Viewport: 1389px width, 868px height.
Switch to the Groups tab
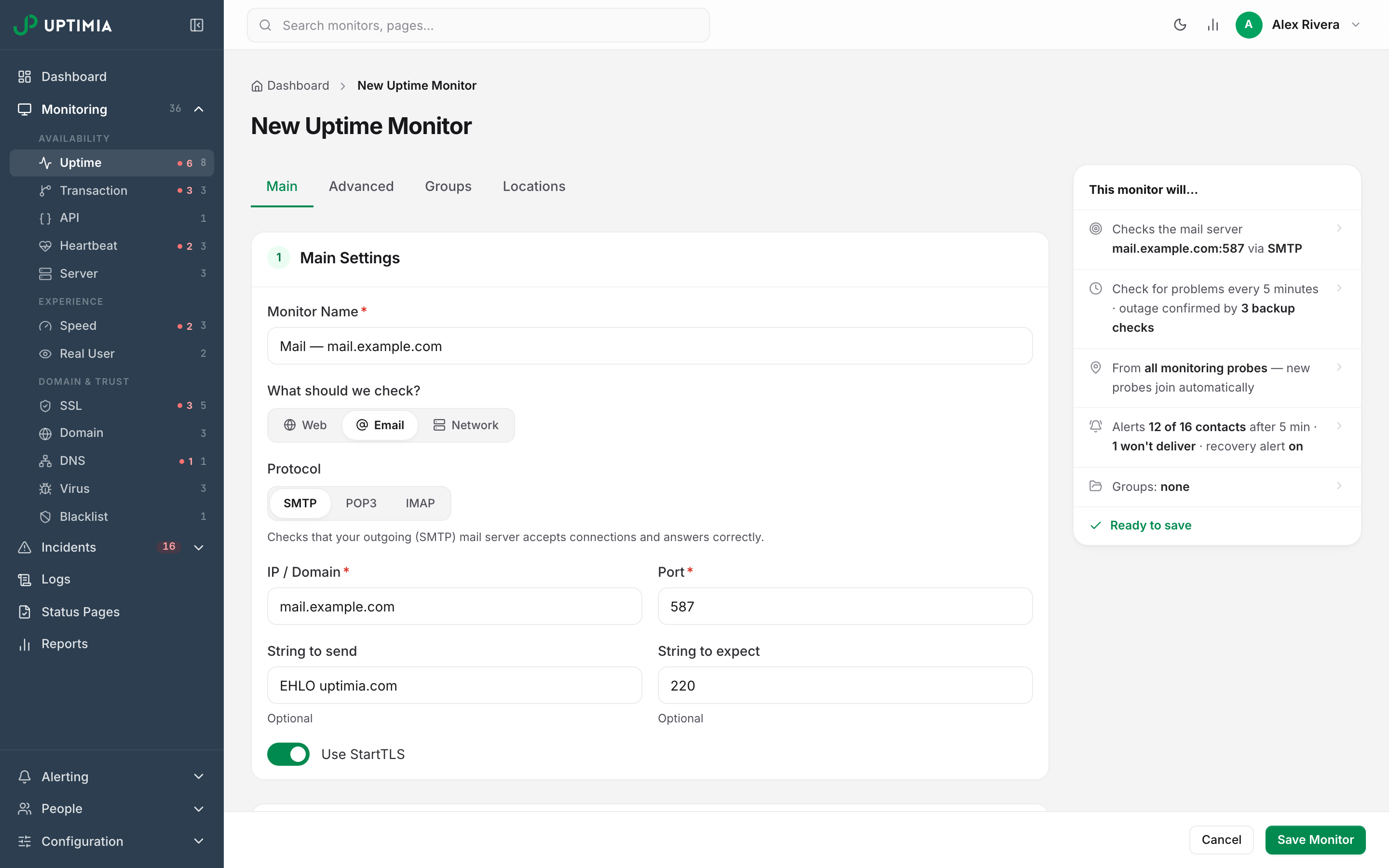click(x=448, y=187)
